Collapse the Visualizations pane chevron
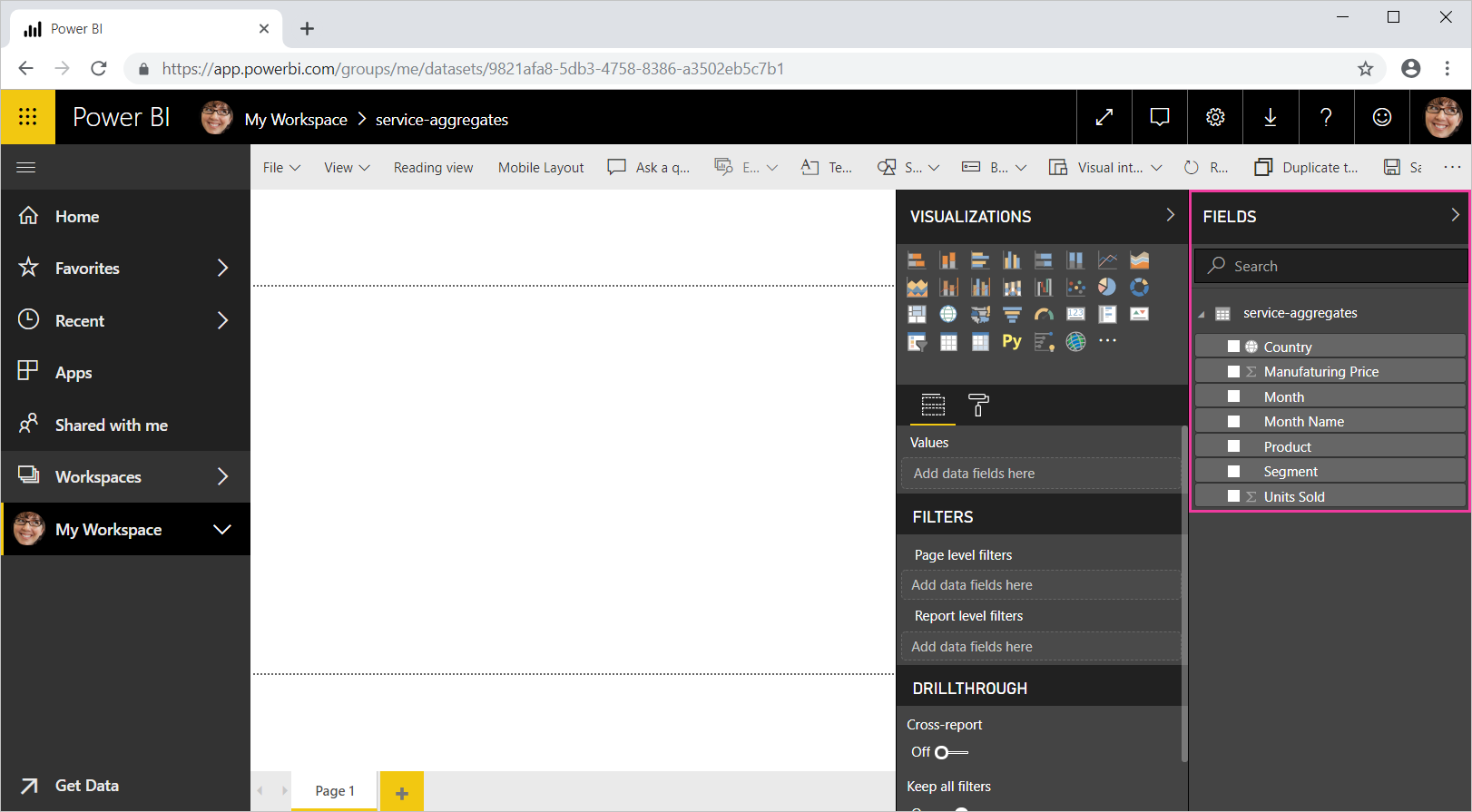 [x=1170, y=215]
